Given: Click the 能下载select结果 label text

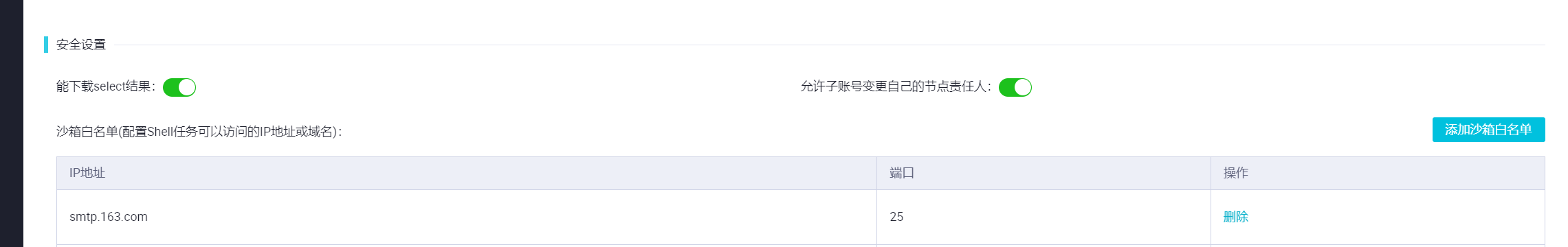Looking at the screenshot, I should coord(106,86).
